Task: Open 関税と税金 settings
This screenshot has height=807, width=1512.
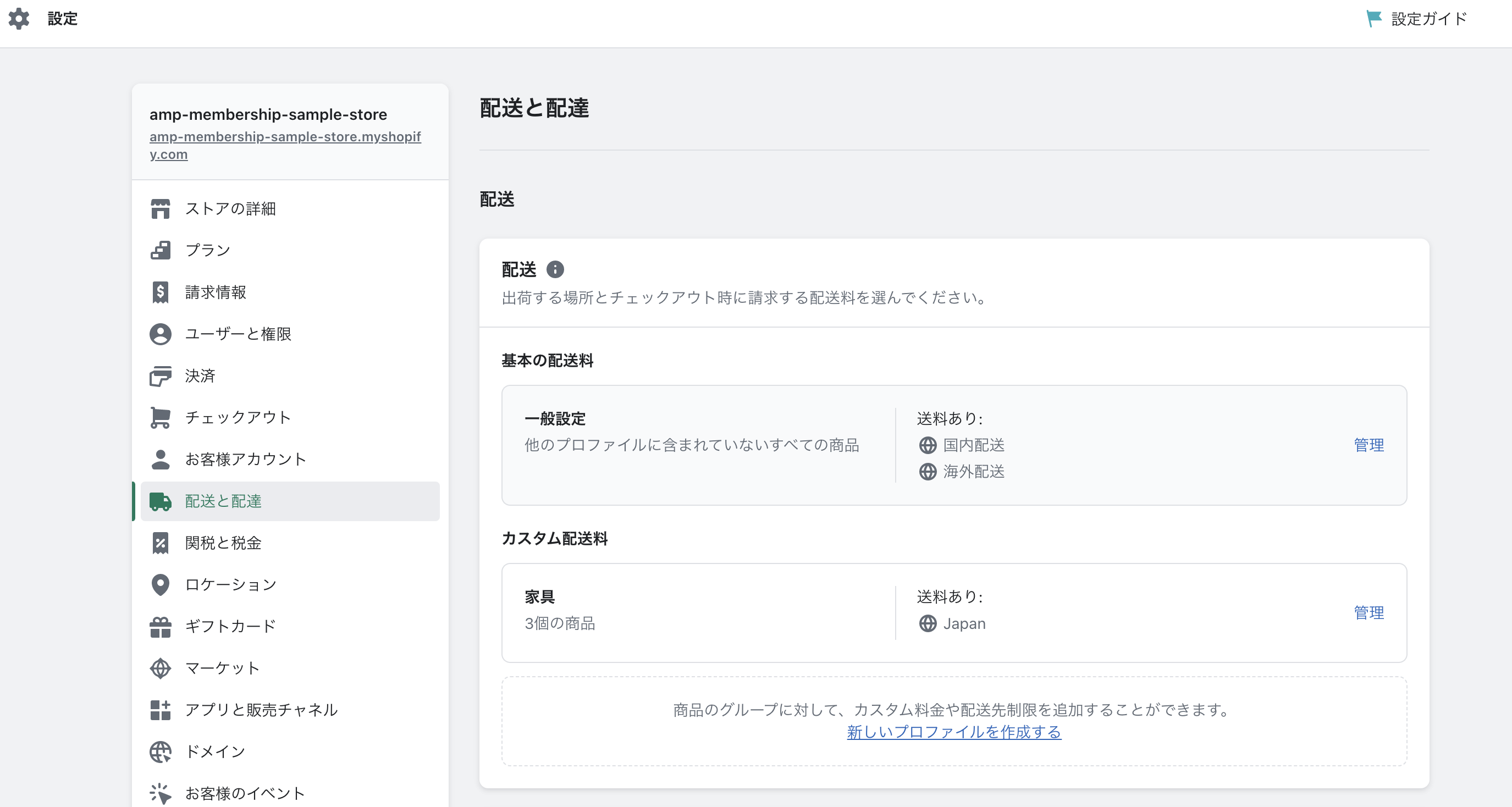Action: (x=290, y=543)
